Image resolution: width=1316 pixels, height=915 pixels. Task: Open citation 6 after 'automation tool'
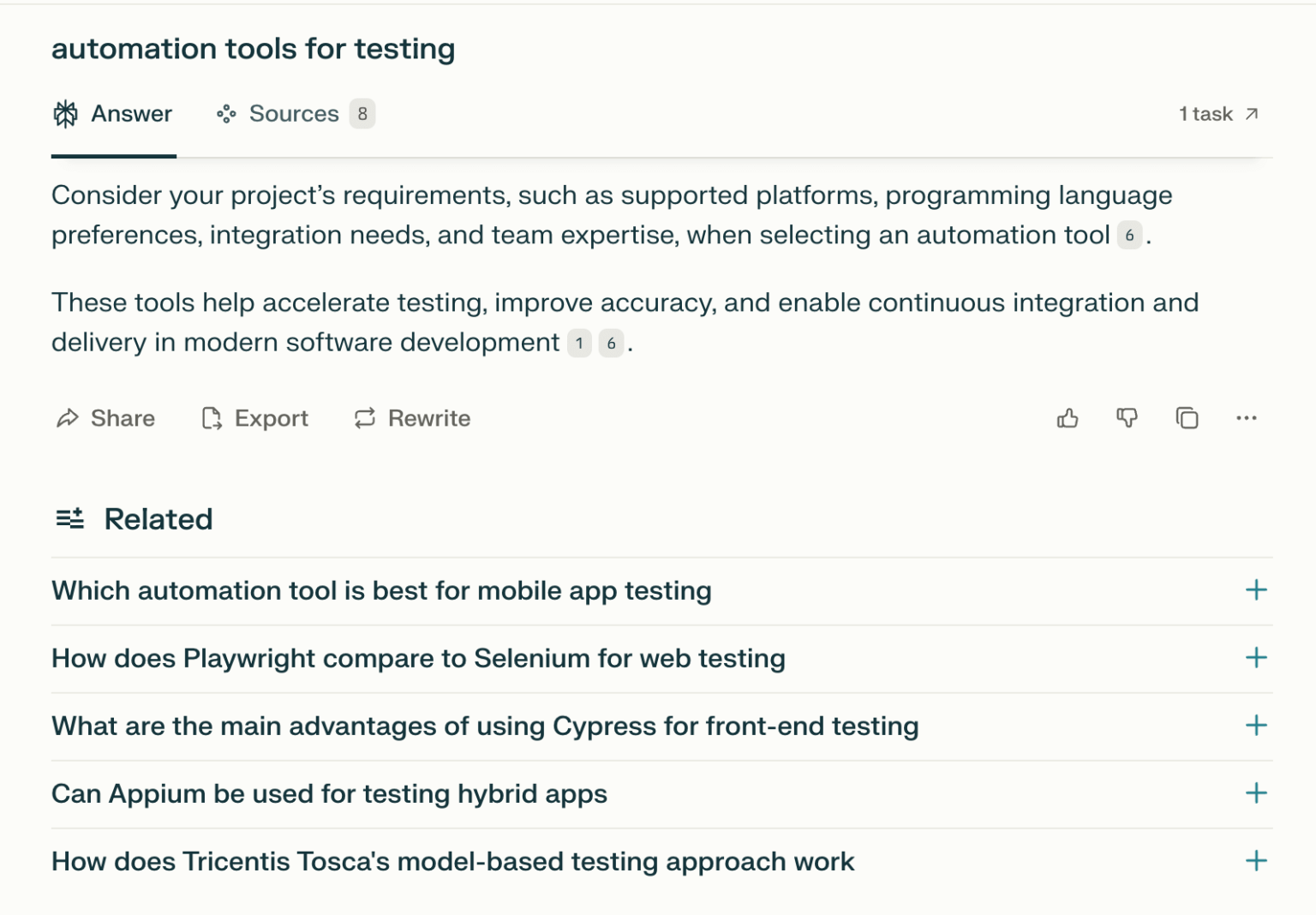(x=1129, y=236)
